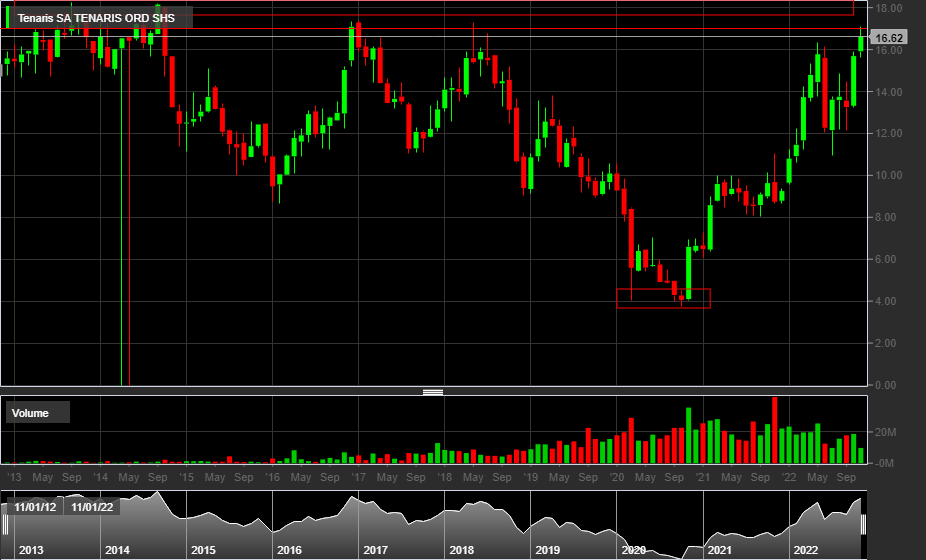The height and width of the screenshot is (560, 926).
Task: Select 2021 in the bottom navigator
Action: tap(720, 550)
